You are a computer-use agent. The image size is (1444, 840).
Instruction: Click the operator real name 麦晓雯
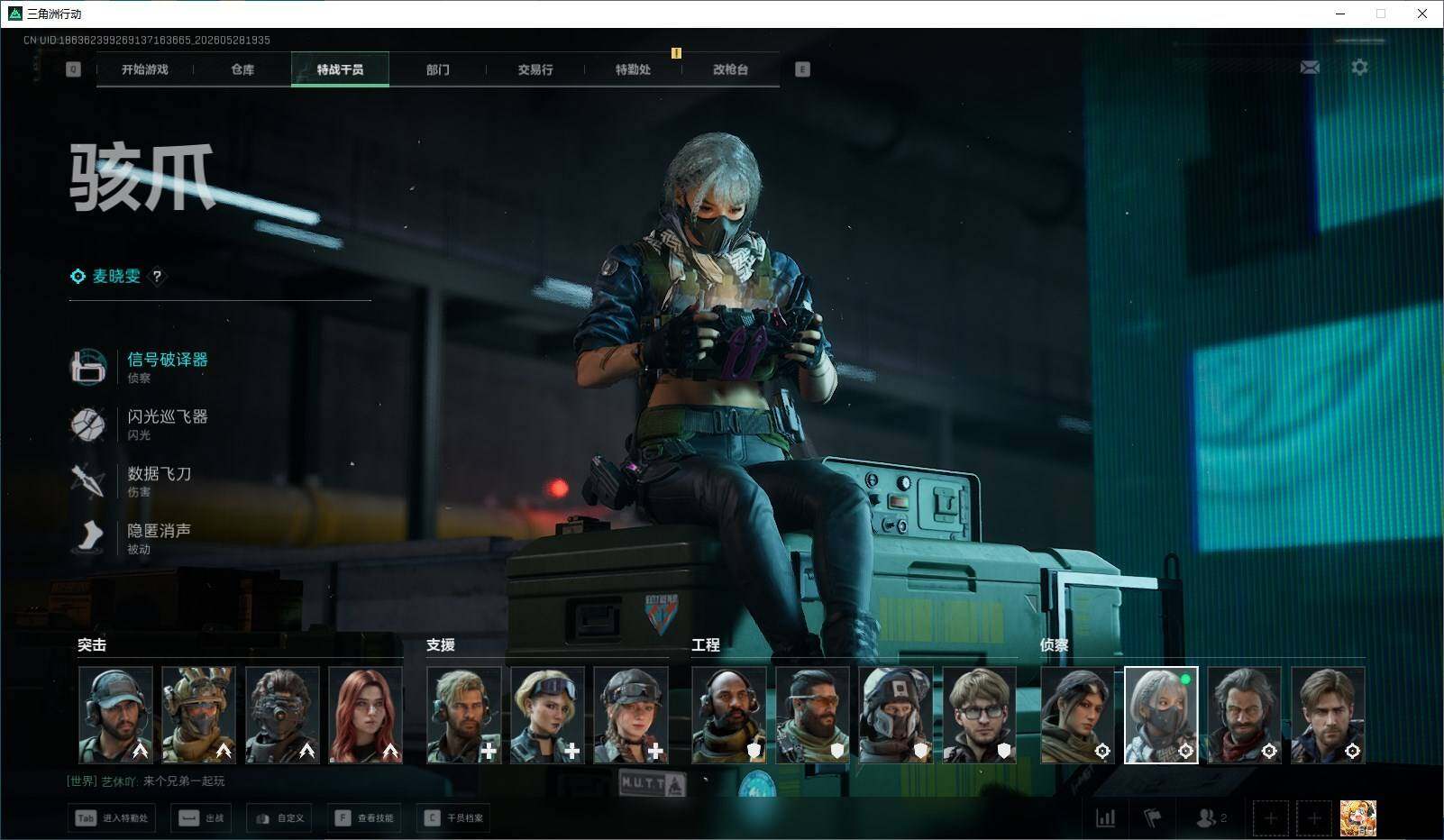point(116,277)
